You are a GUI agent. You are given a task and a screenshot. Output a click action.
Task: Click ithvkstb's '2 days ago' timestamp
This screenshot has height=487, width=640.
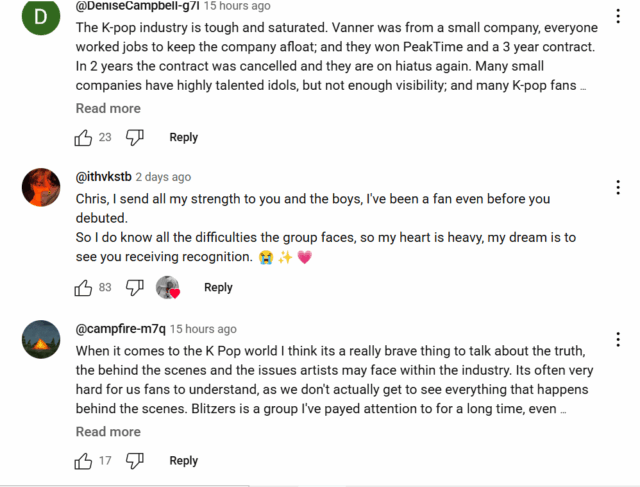163,177
